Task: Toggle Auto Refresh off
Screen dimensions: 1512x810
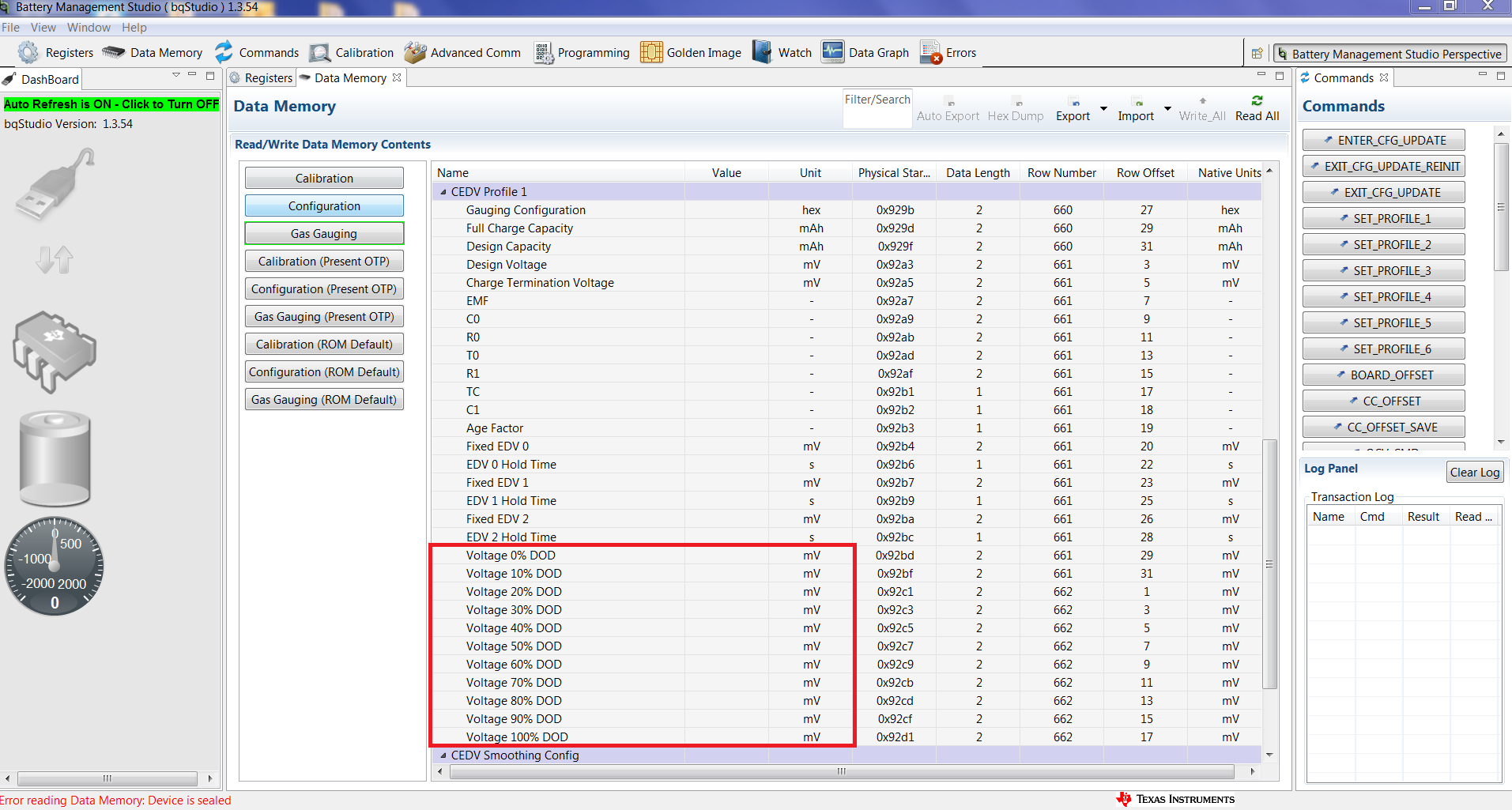Action: [x=111, y=104]
